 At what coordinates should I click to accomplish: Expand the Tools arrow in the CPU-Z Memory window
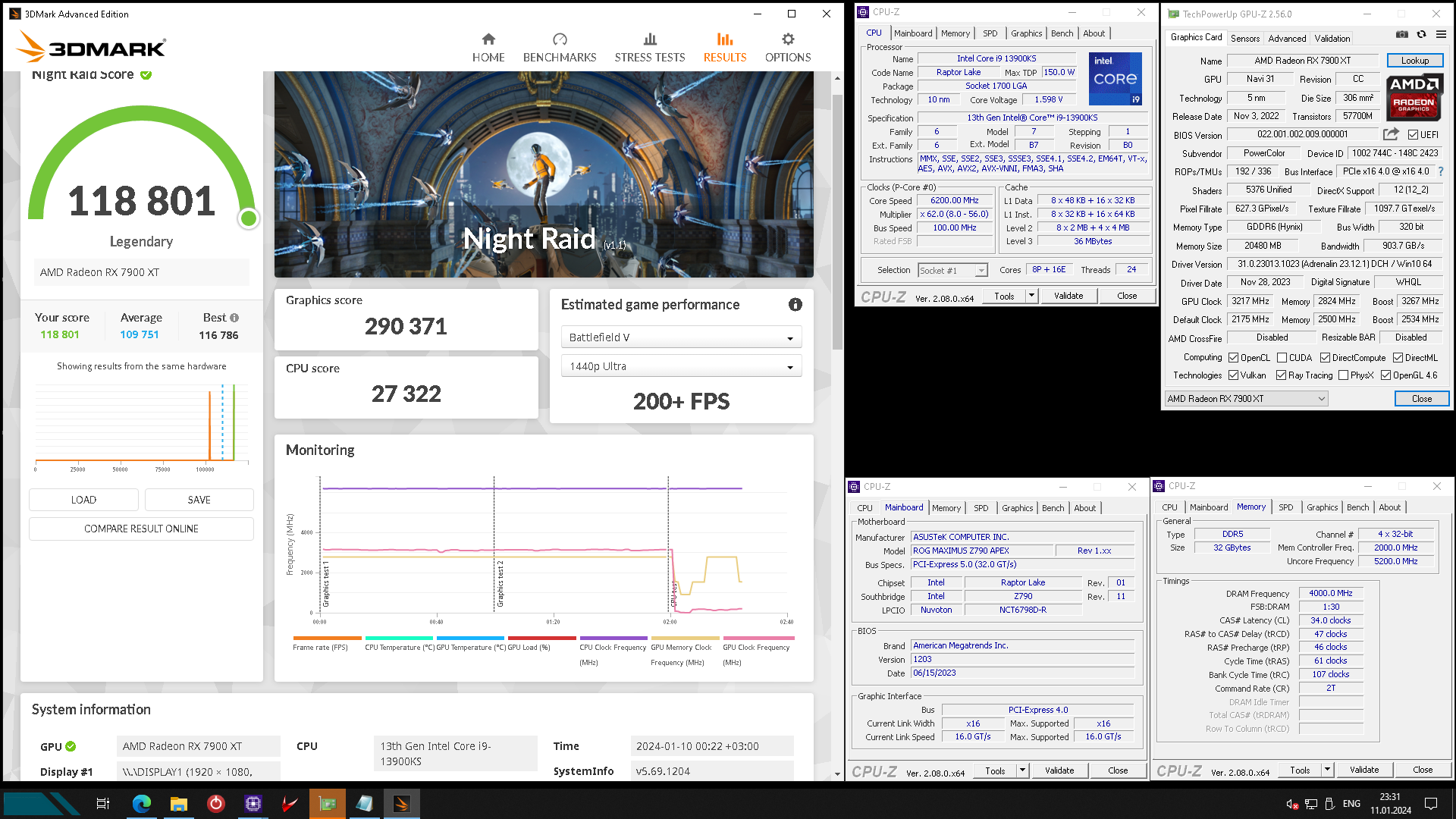[x=1327, y=770]
